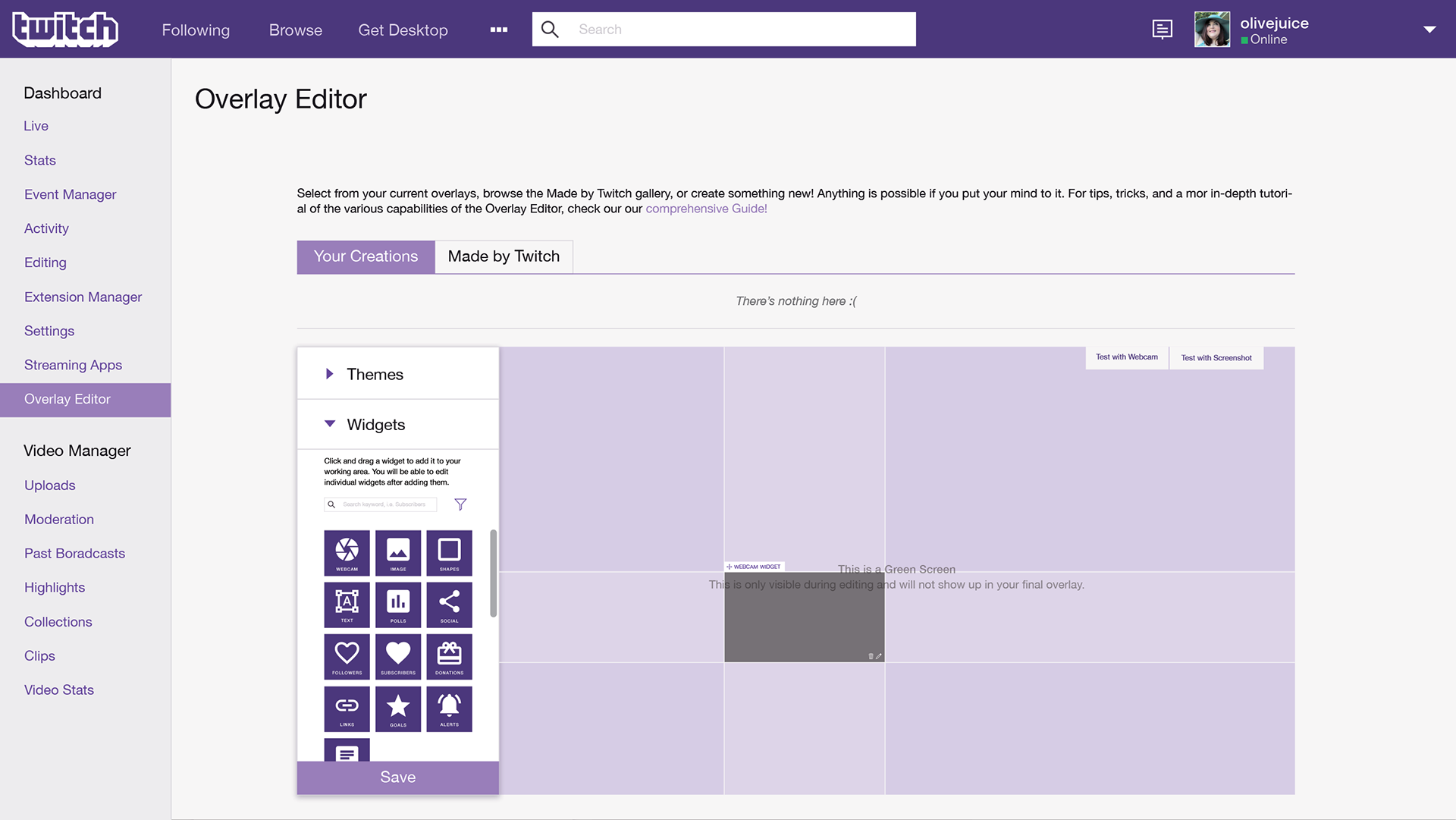Open Following in top navigation
This screenshot has width=1456, height=820.
[x=196, y=30]
